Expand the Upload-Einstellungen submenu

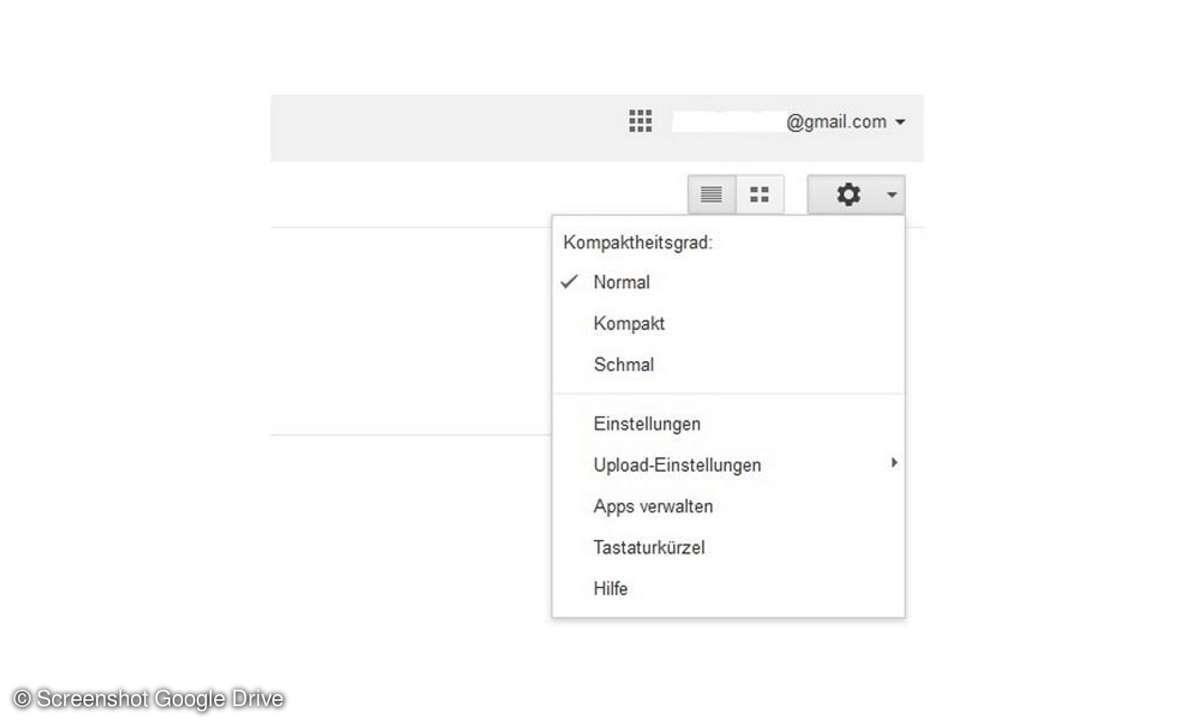(x=728, y=465)
